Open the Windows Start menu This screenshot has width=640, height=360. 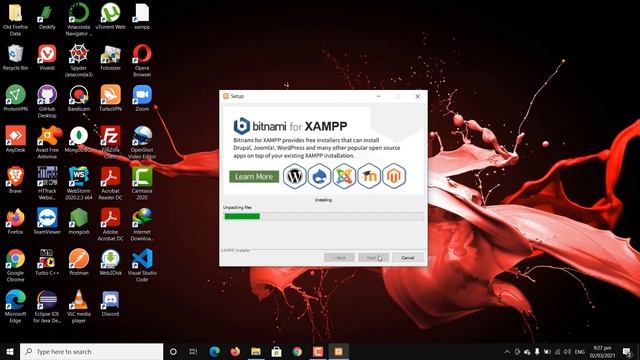coord(10,351)
